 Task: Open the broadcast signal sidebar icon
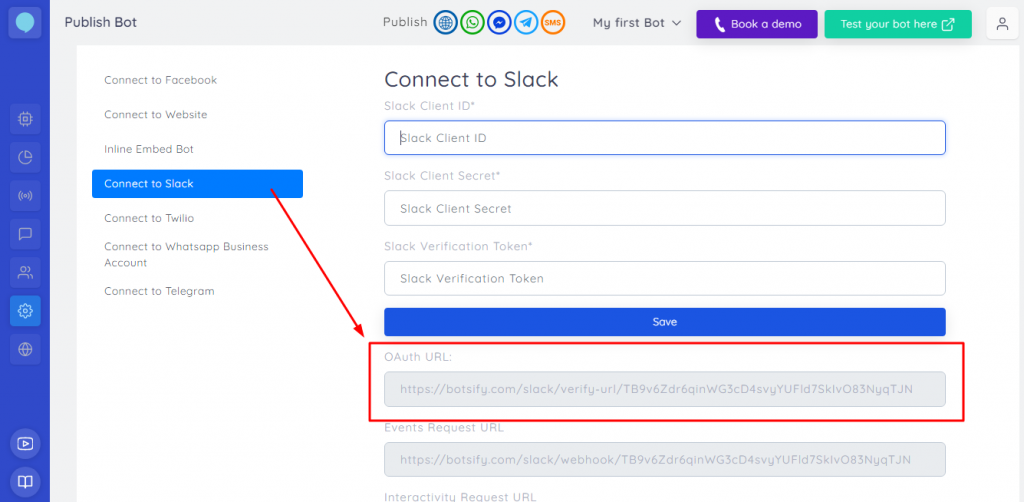tap(25, 195)
